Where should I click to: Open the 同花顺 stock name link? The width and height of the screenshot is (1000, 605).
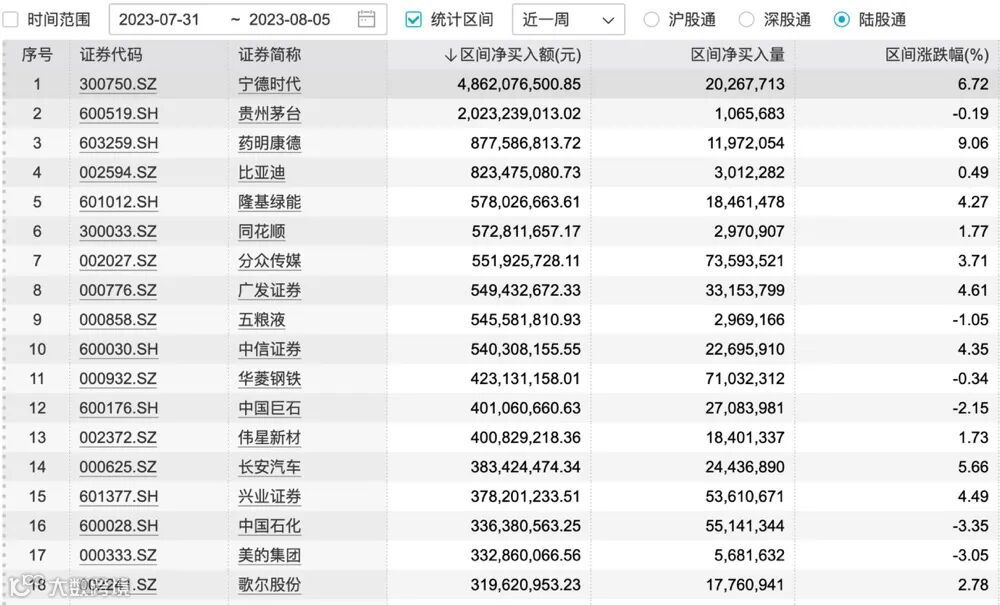tap(261, 231)
